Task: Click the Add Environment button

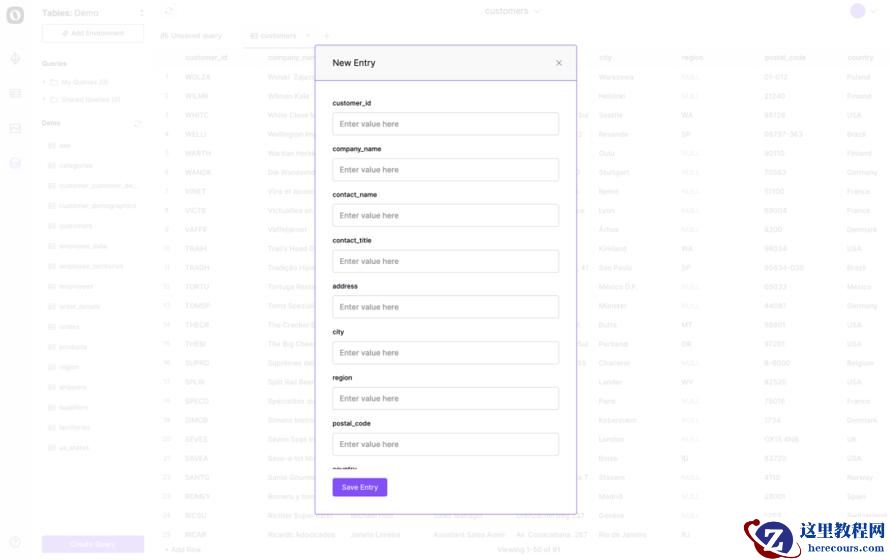Action: (93, 33)
